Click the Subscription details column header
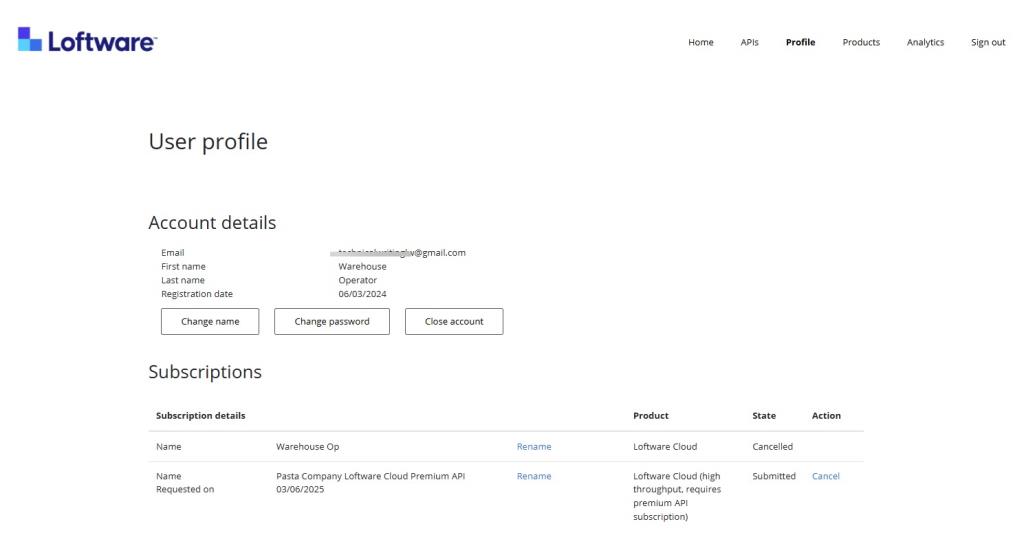 (x=200, y=415)
